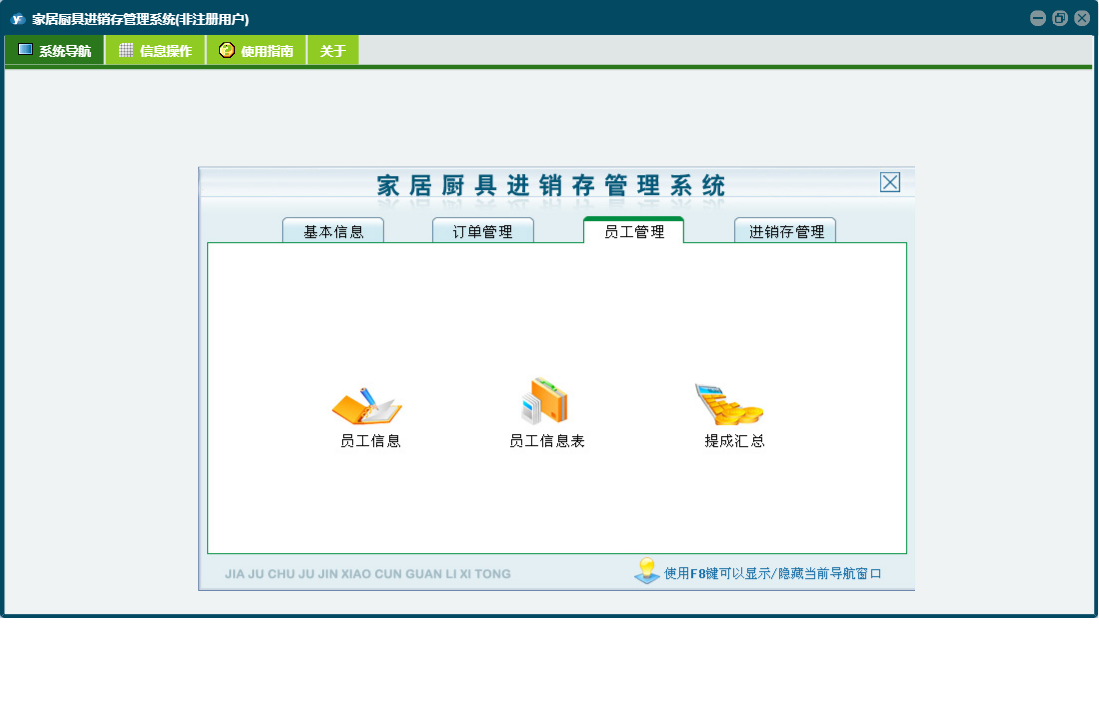
Task: Open the 信息操作 menu
Action: point(156,50)
